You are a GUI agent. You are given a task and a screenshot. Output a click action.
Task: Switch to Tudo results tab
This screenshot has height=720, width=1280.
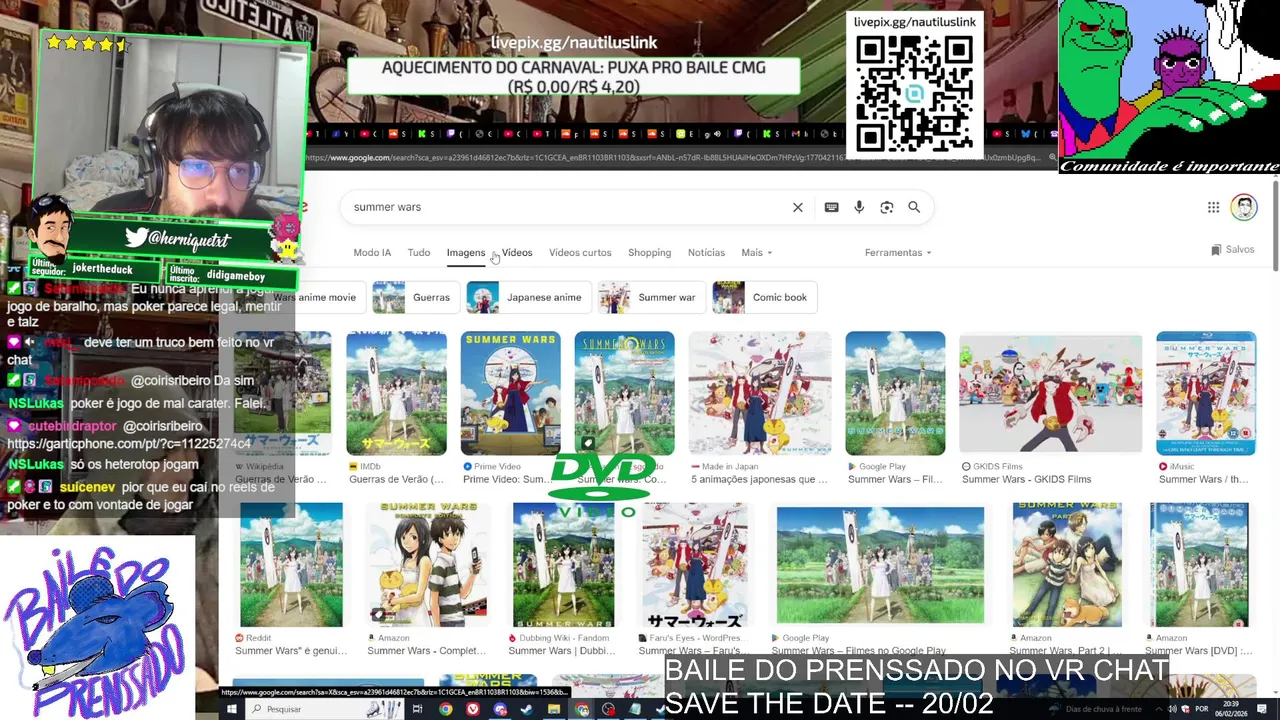click(419, 253)
